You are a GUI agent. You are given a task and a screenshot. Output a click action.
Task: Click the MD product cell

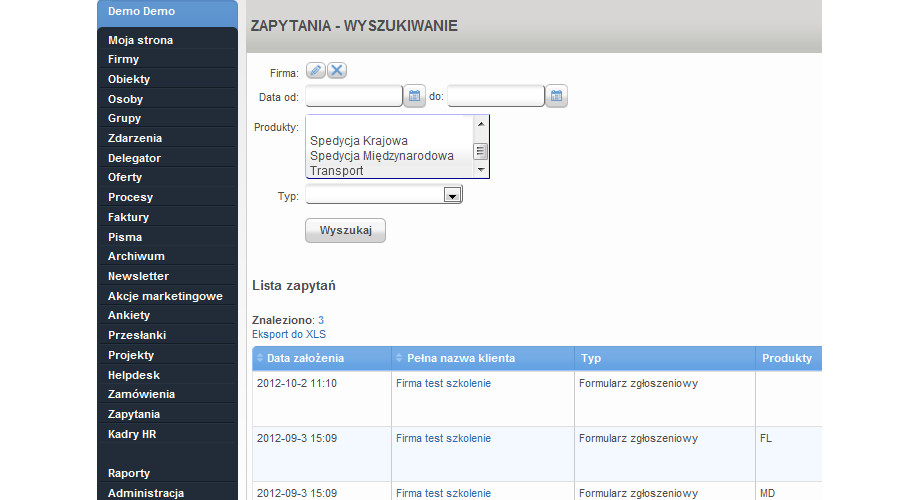[x=767, y=493]
